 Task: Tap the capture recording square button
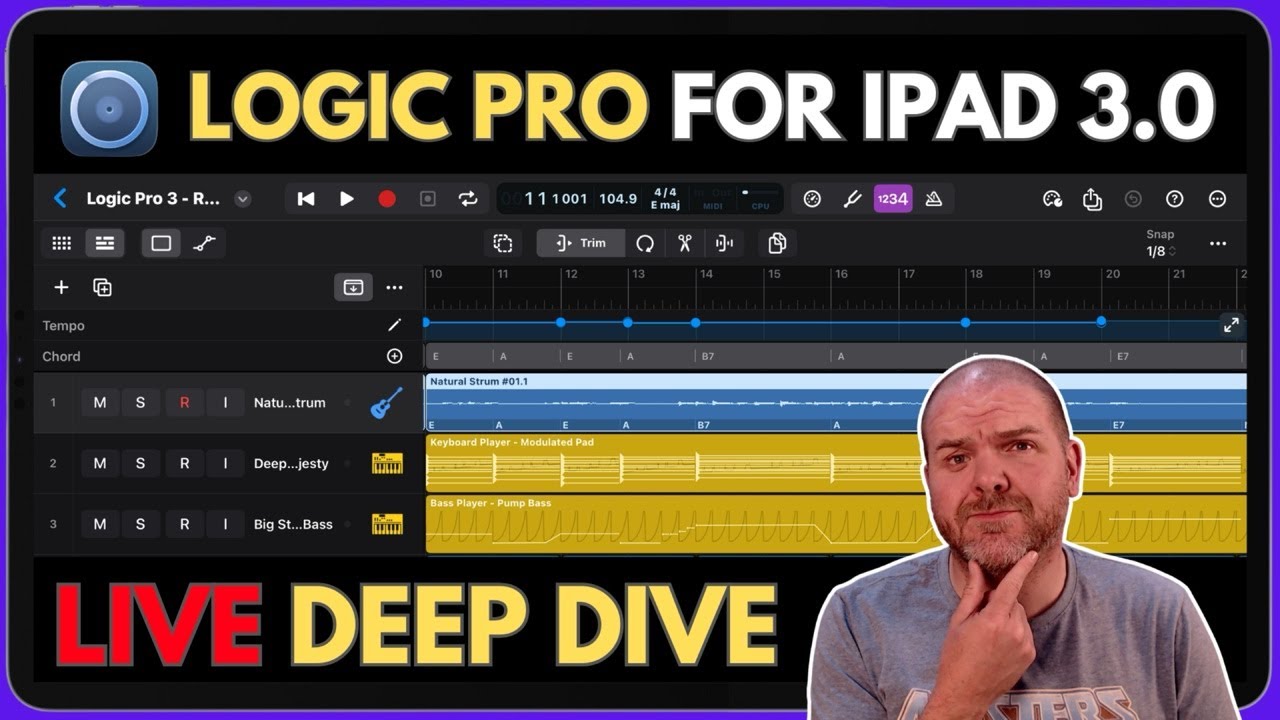pos(428,199)
